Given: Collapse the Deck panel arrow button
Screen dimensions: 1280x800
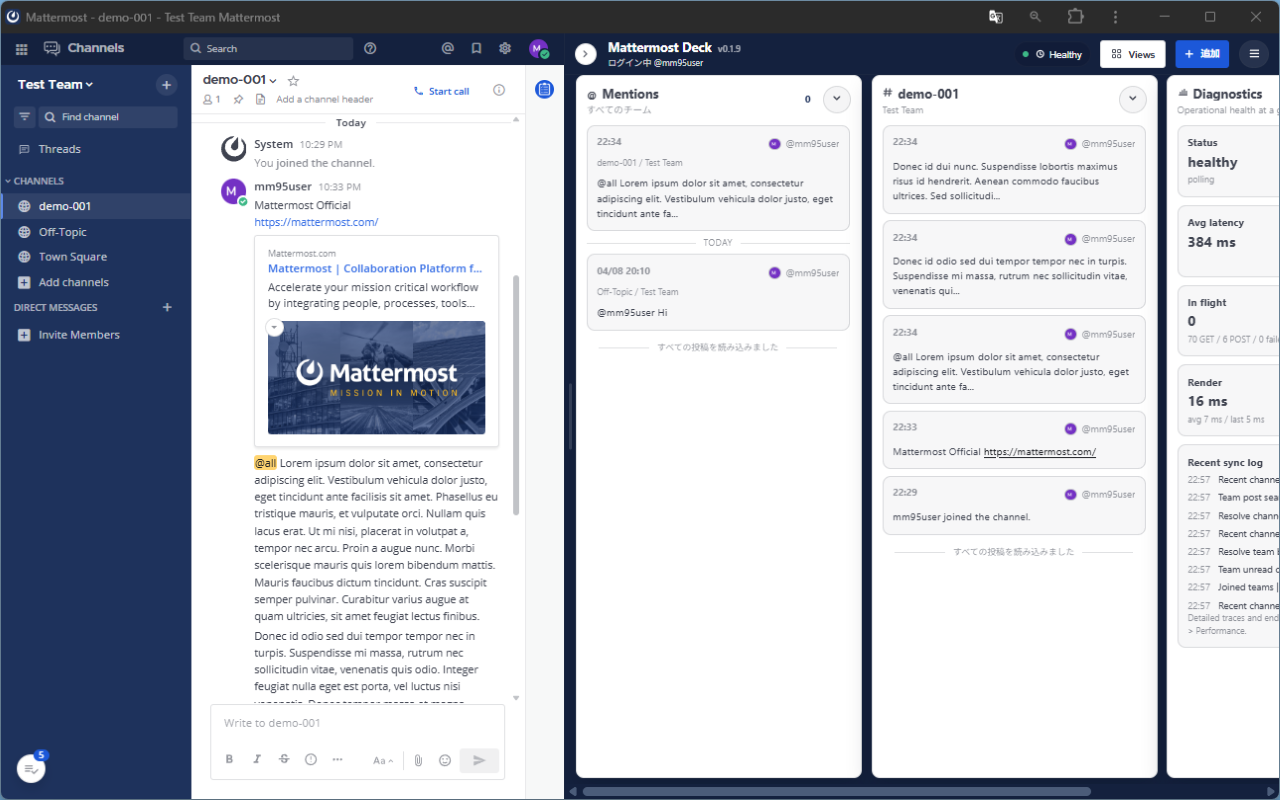Looking at the screenshot, I should tap(586, 54).
